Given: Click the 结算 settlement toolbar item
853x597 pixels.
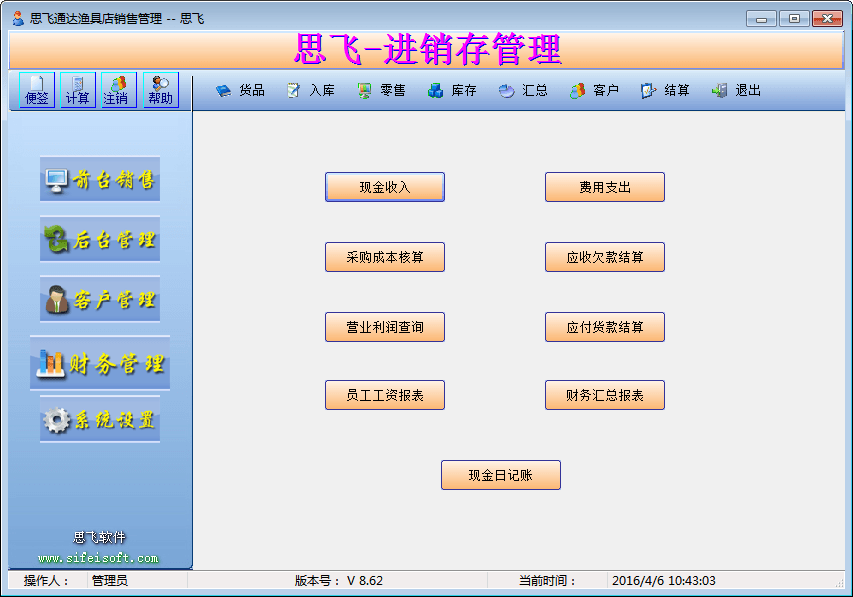Looking at the screenshot, I should (665, 90).
